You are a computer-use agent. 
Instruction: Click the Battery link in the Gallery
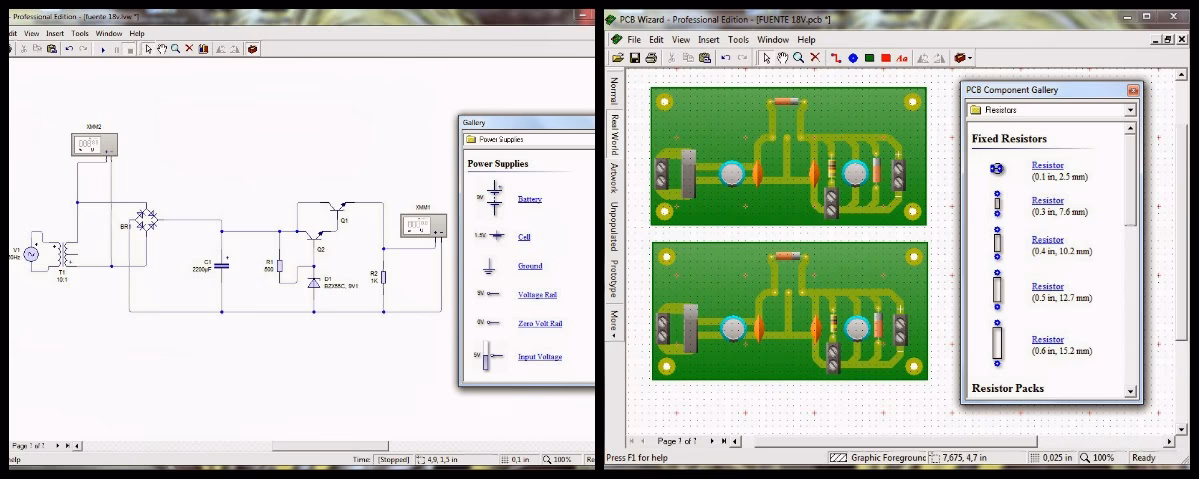pyautogui.click(x=529, y=199)
